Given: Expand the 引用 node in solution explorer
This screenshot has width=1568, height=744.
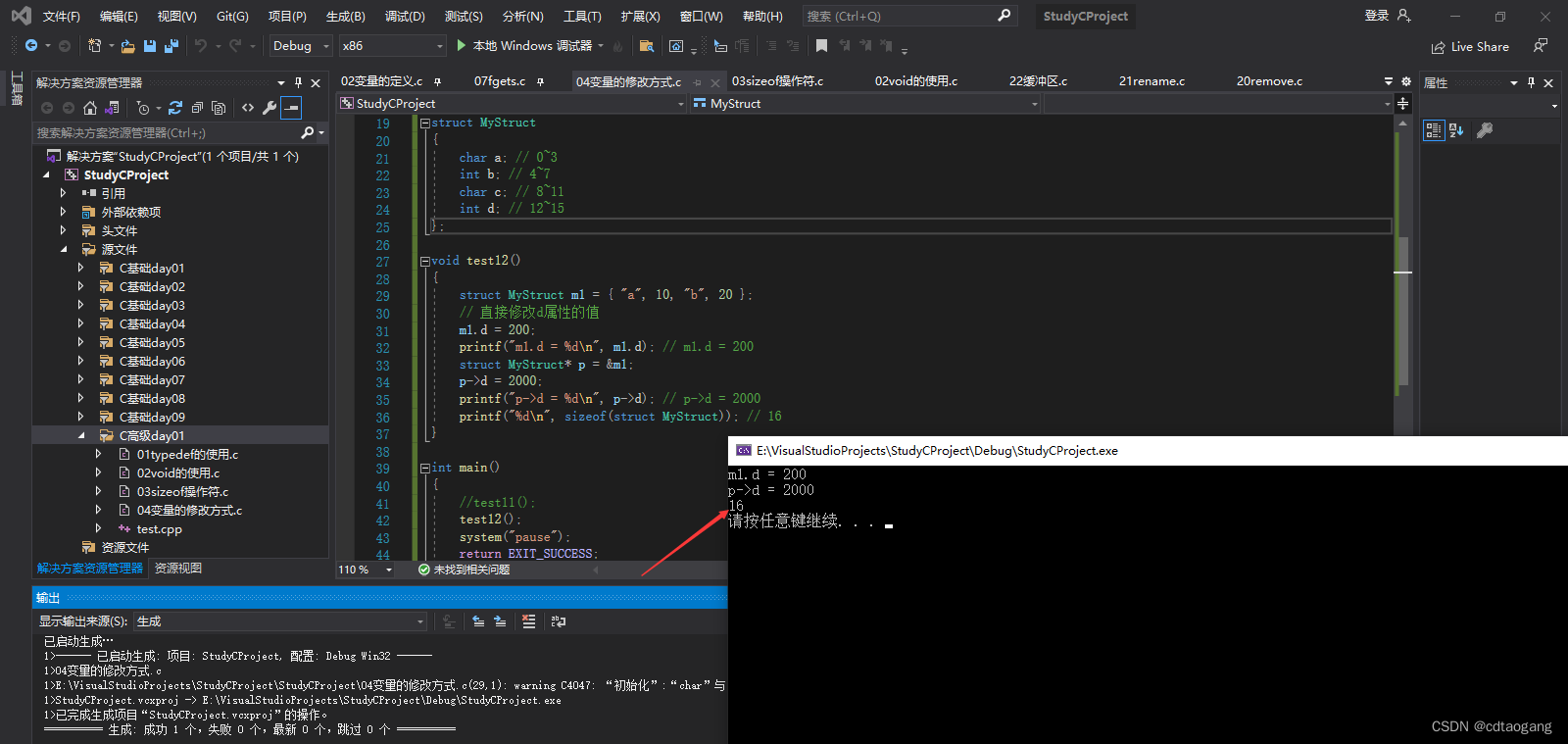Looking at the screenshot, I should [63, 193].
